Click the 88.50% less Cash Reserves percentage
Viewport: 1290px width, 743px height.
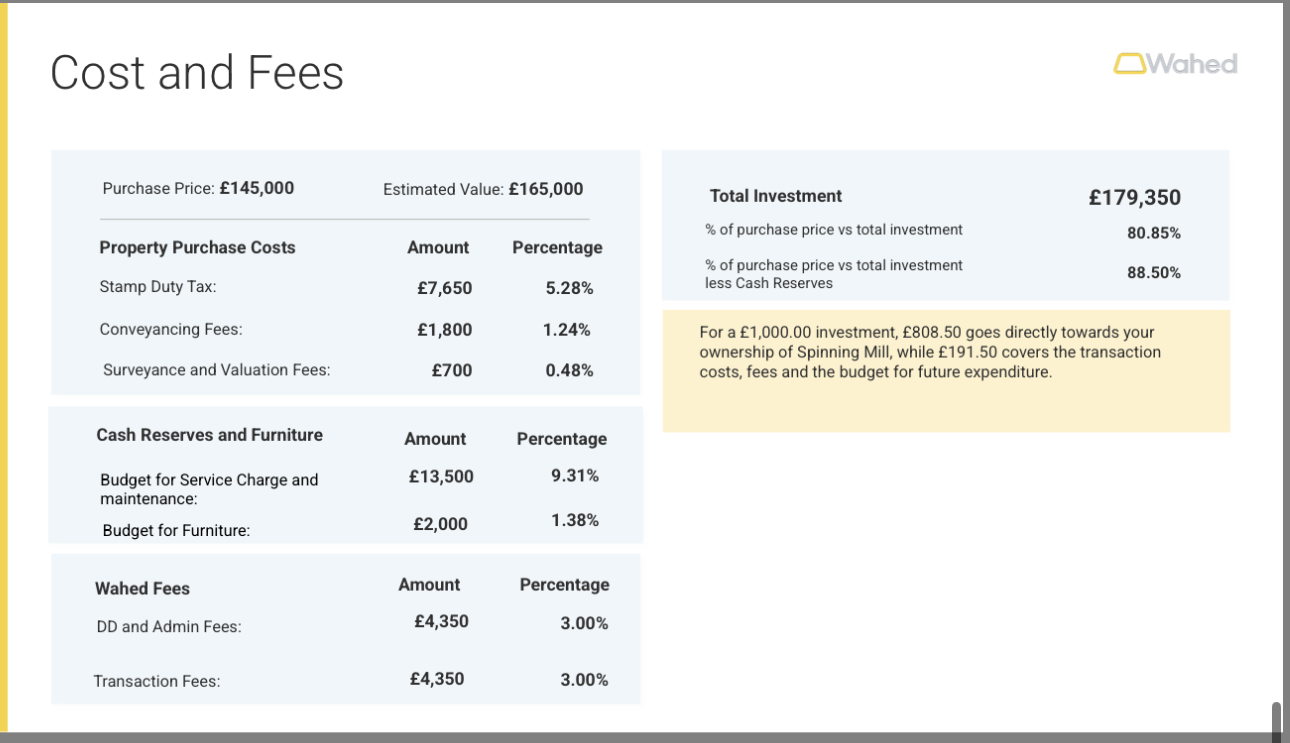pos(1153,272)
